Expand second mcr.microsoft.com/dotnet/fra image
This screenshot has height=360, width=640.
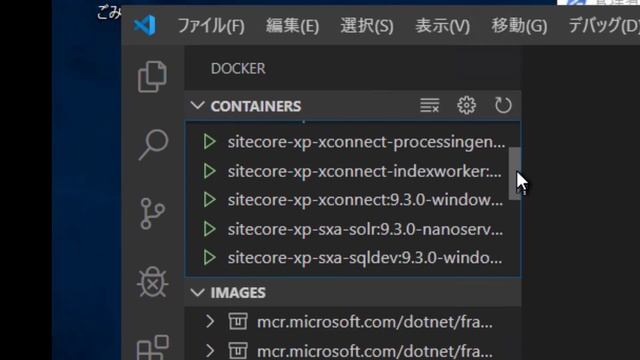(x=210, y=351)
